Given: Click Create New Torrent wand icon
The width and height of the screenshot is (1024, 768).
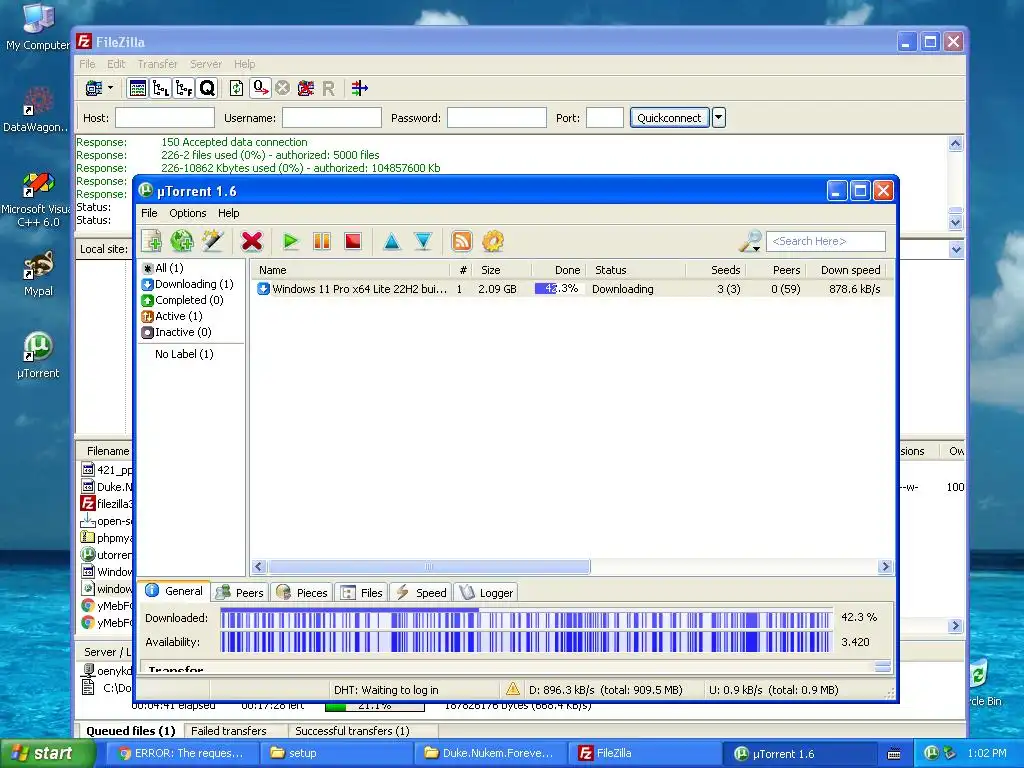Looking at the screenshot, I should point(213,241).
